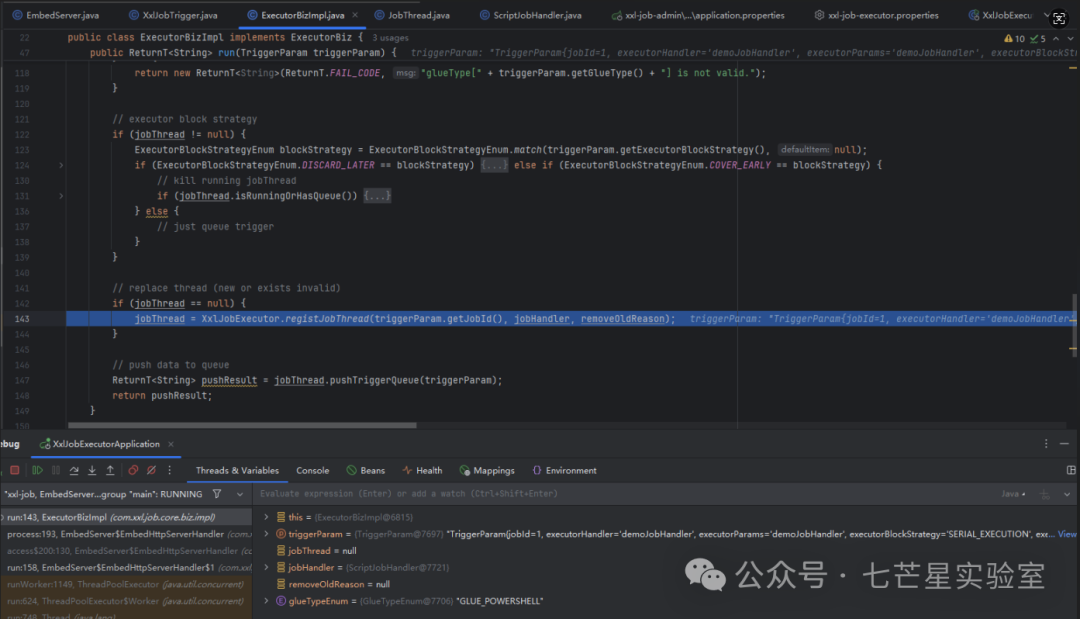This screenshot has width=1080, height=619.
Task: Expand the 'this' variable node
Action: [267, 517]
